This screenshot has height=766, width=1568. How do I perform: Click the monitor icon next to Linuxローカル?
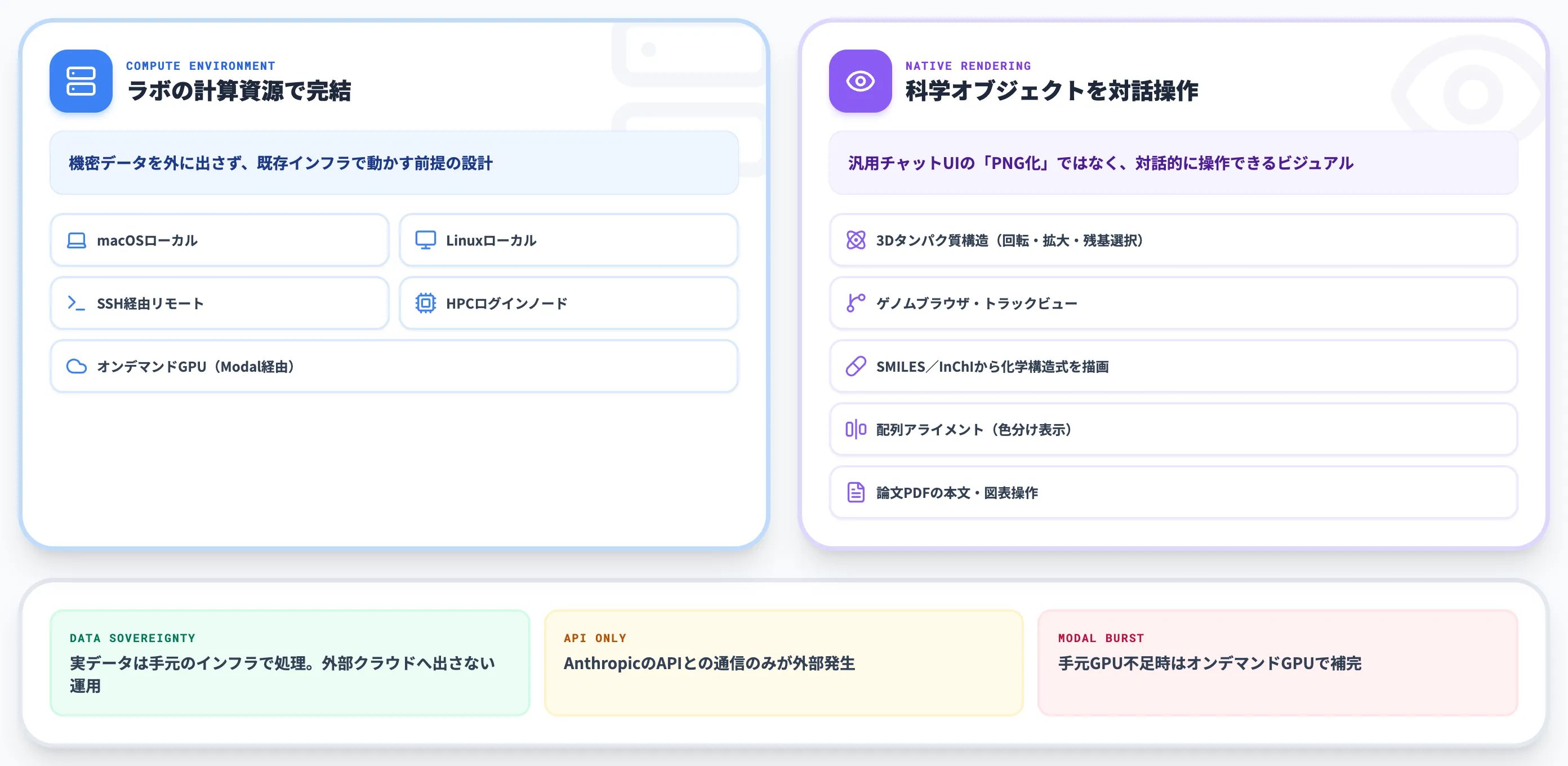[425, 241]
